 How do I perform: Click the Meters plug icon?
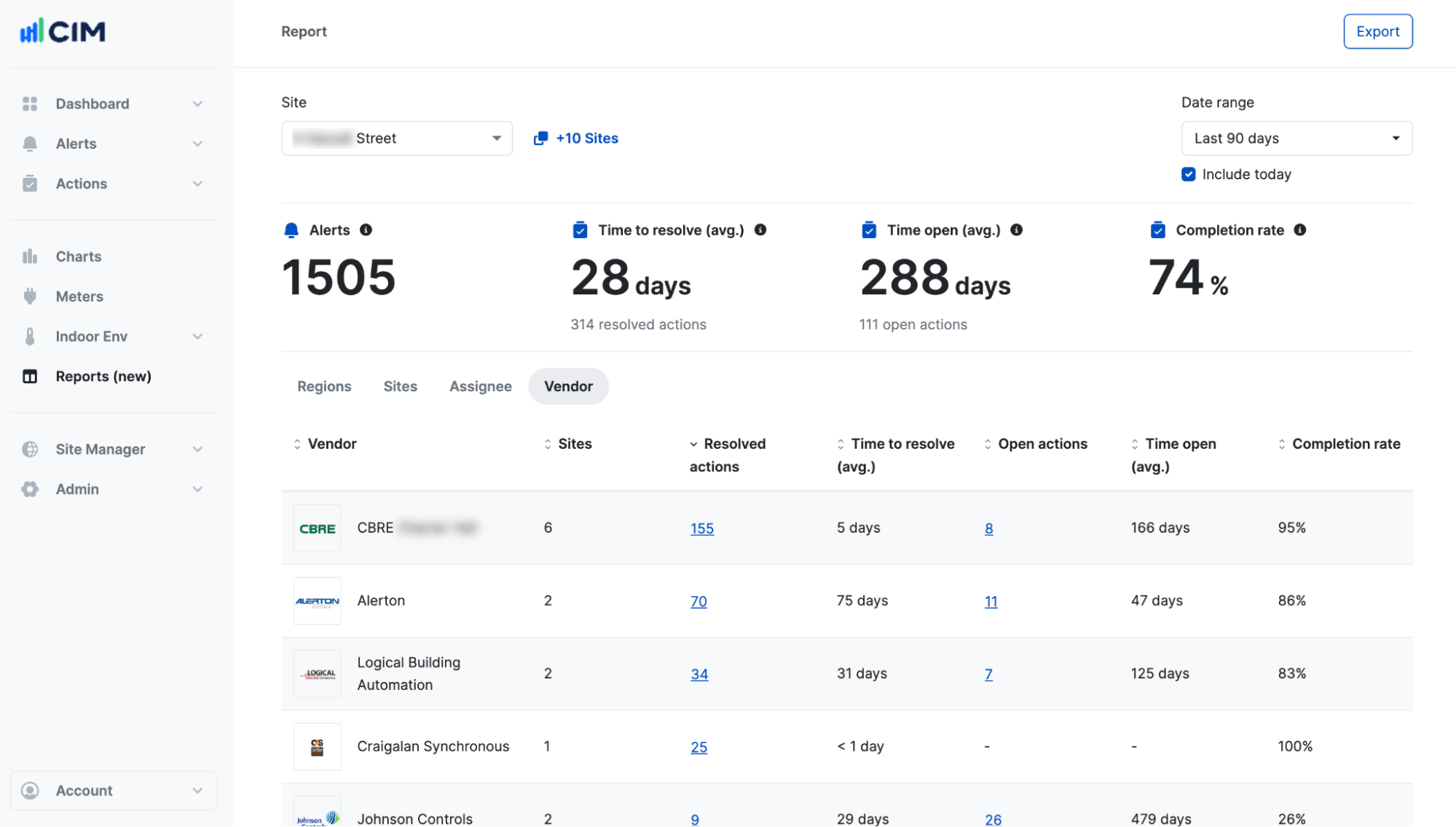(30, 297)
